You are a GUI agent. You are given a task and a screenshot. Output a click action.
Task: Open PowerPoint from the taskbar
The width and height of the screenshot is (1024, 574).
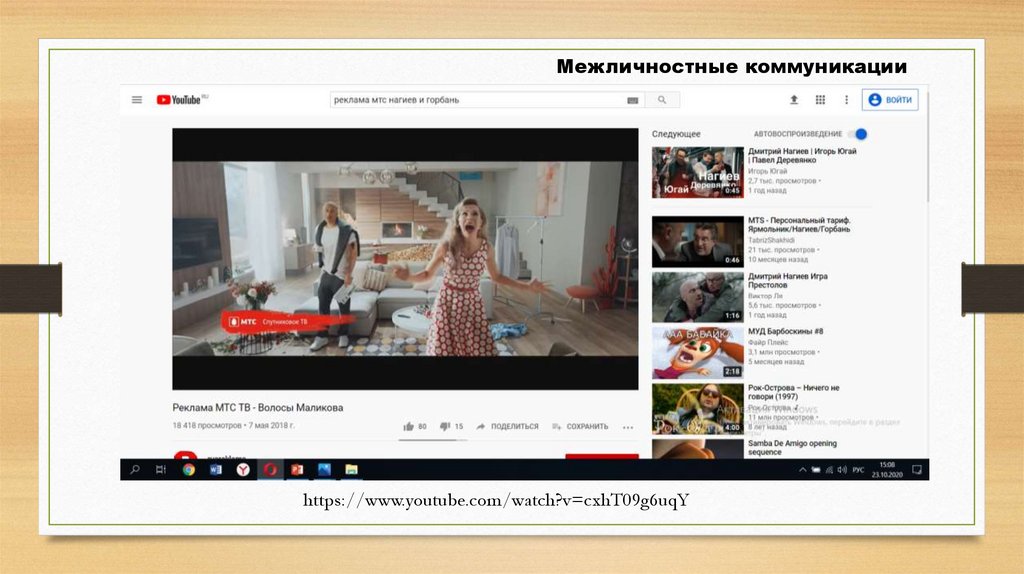297,470
